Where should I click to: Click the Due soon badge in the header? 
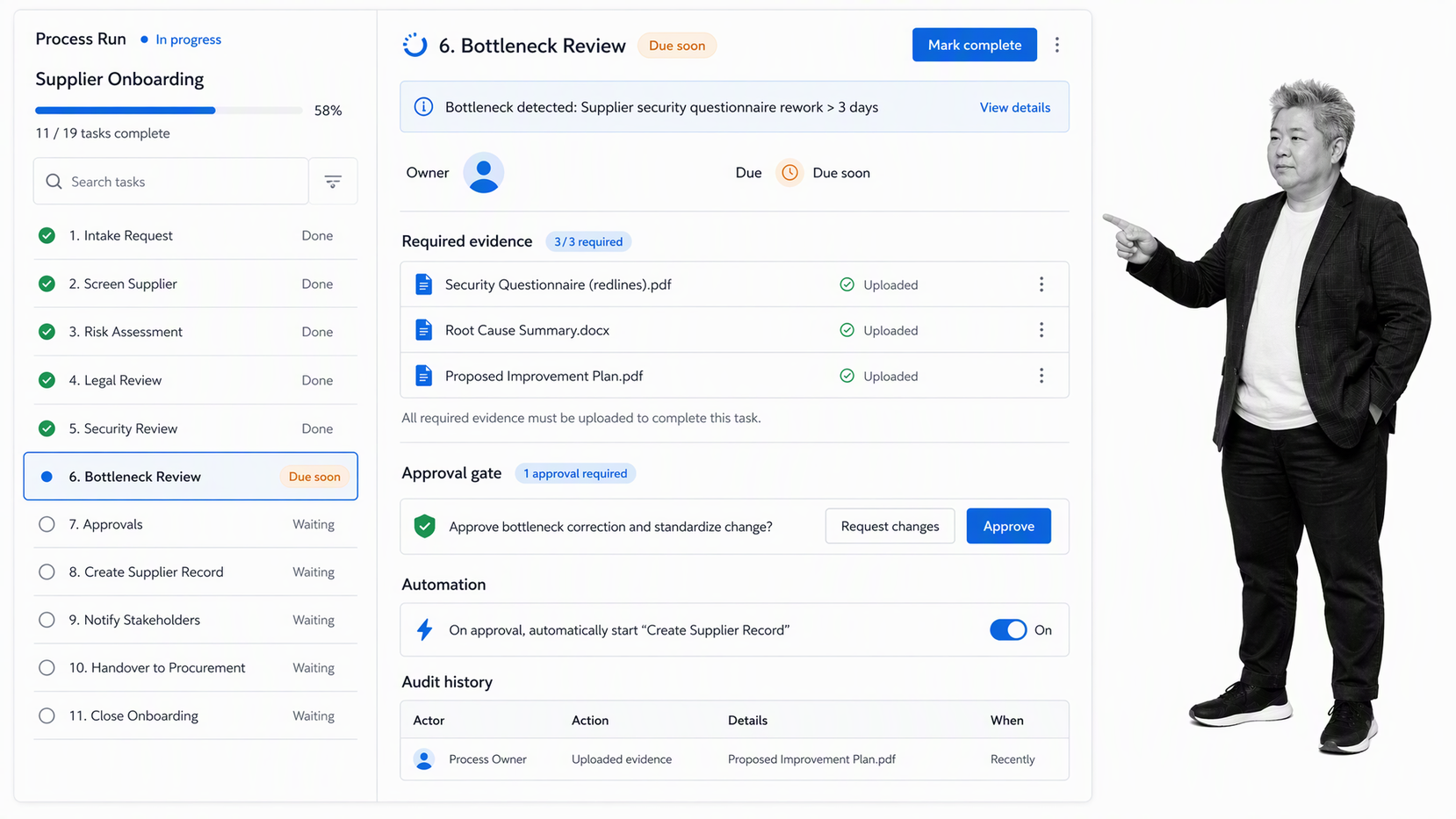(x=676, y=46)
